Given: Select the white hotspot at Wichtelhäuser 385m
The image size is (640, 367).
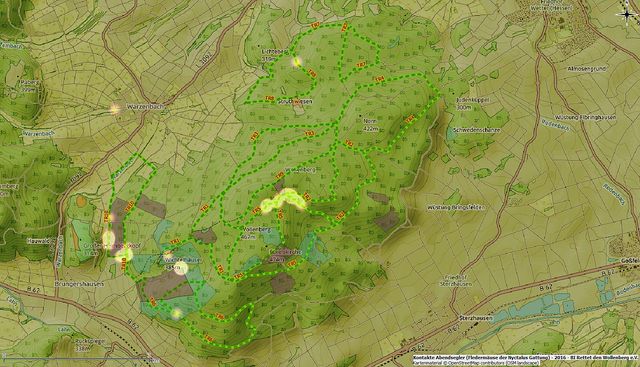Looking at the screenshot, I should point(181,268).
